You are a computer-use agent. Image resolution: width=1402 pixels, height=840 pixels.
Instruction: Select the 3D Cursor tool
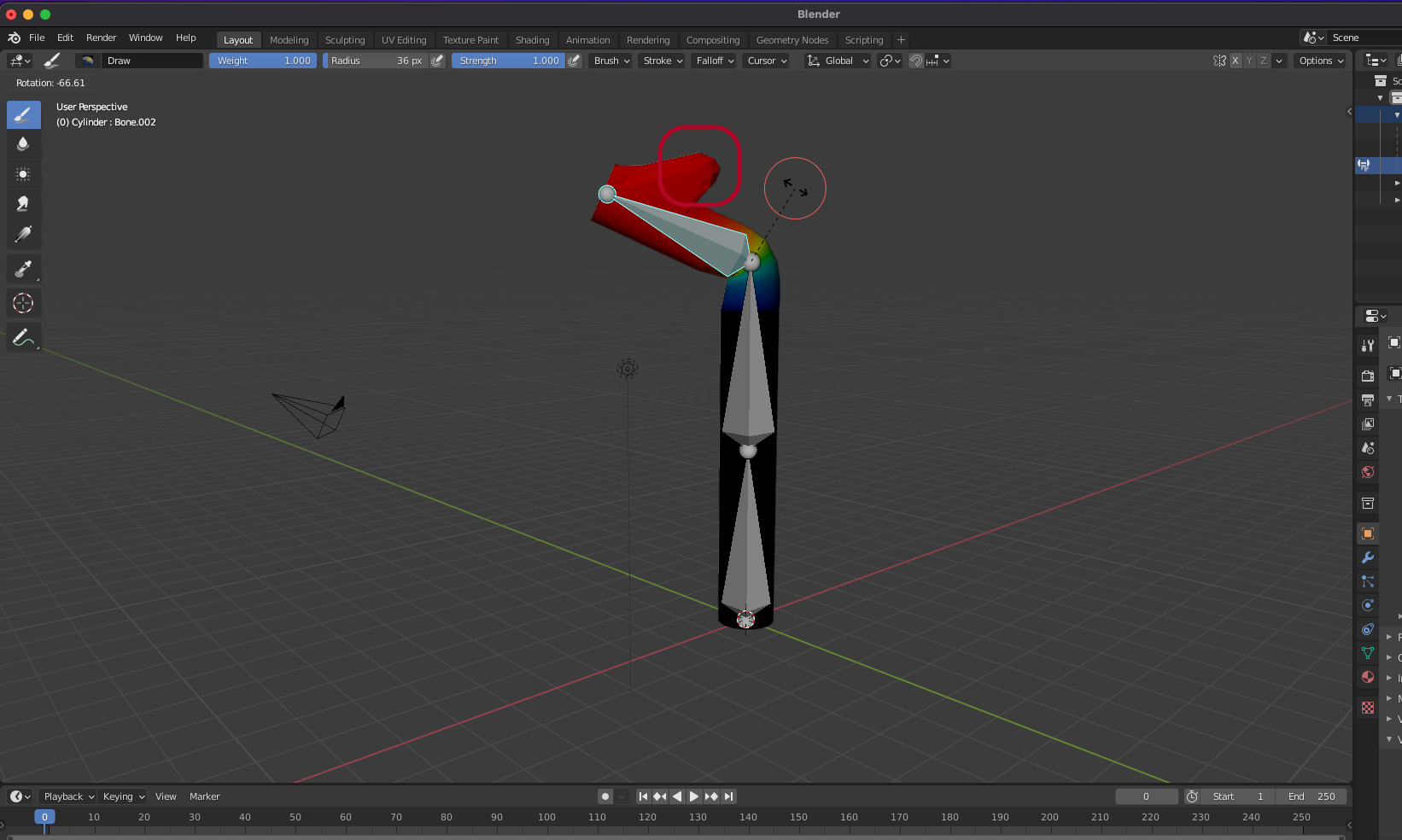pos(23,303)
